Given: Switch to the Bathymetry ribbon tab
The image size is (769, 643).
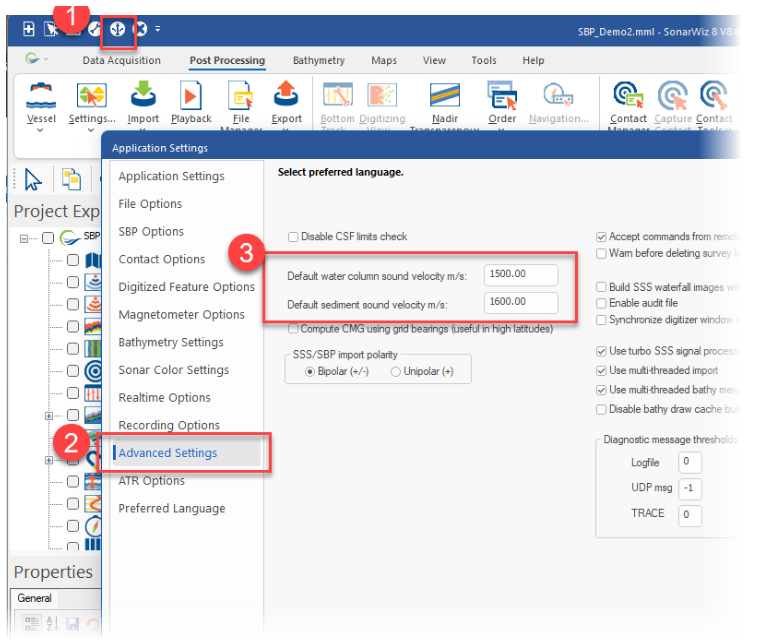Looking at the screenshot, I should (318, 61).
